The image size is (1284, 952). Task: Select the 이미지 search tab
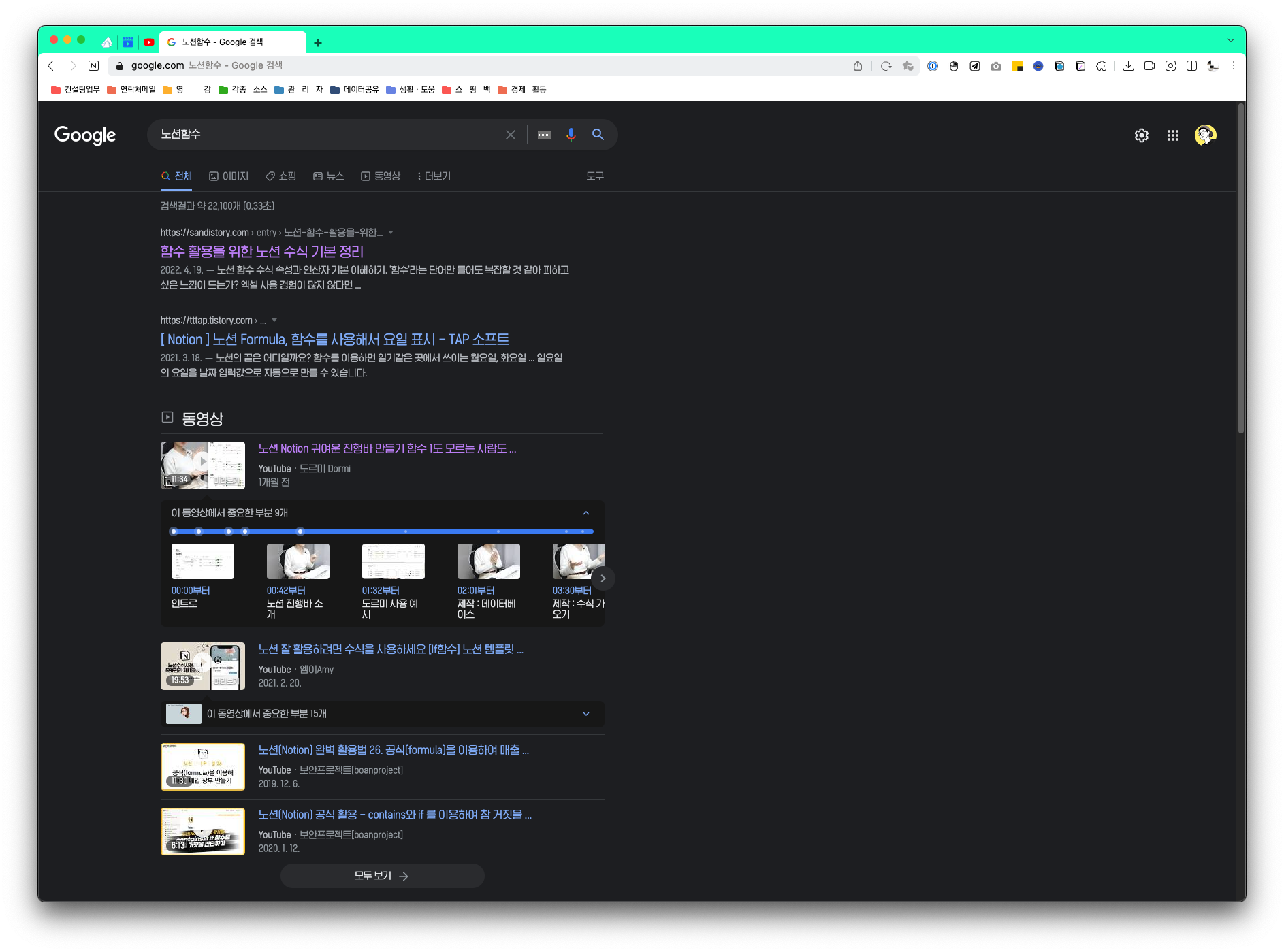coord(229,176)
